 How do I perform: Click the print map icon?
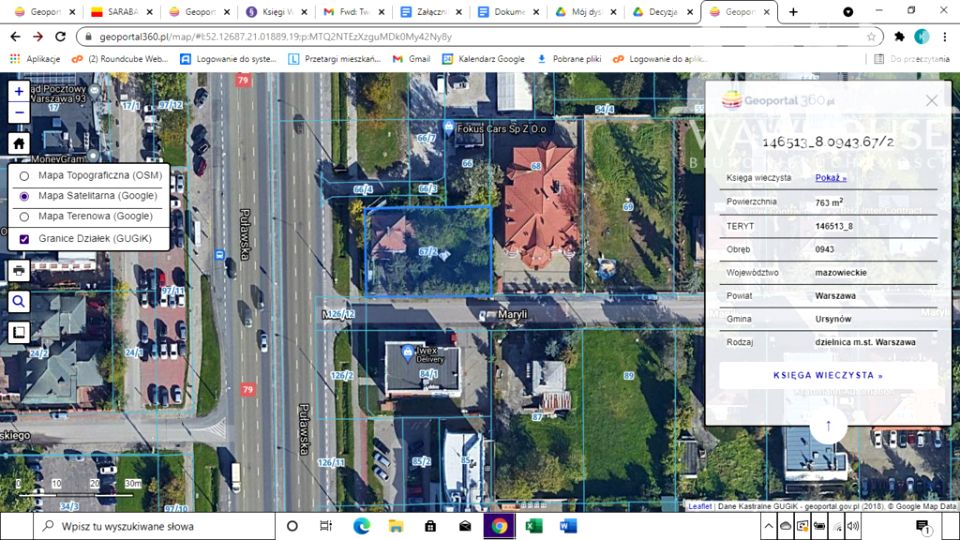click(19, 271)
